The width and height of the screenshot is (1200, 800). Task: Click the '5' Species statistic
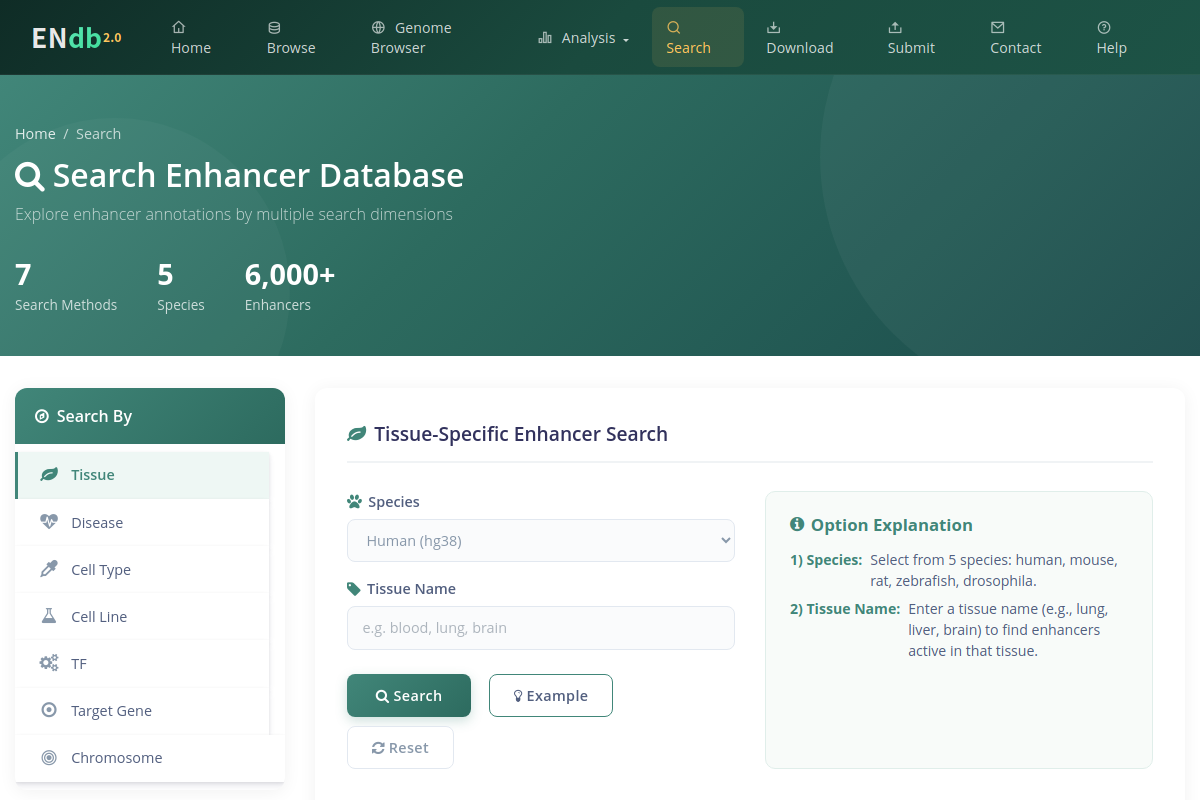[x=165, y=274]
